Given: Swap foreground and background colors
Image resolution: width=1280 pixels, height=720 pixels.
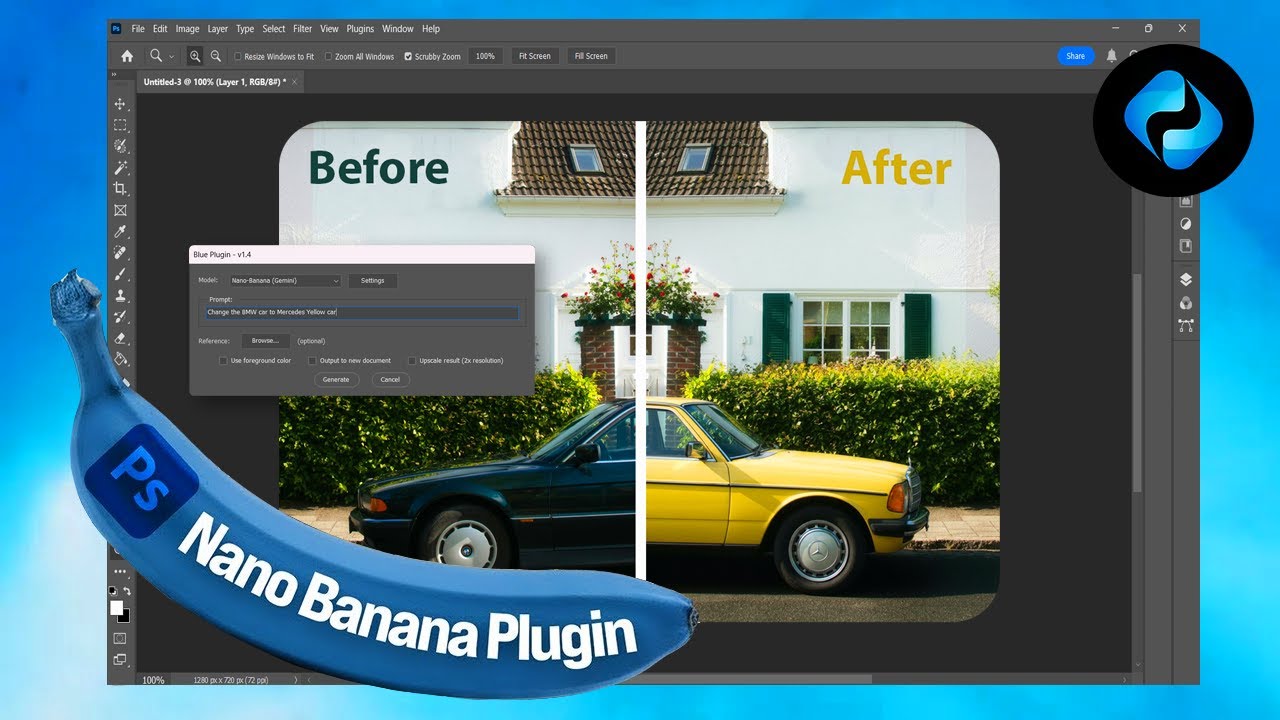Looking at the screenshot, I should [126, 592].
